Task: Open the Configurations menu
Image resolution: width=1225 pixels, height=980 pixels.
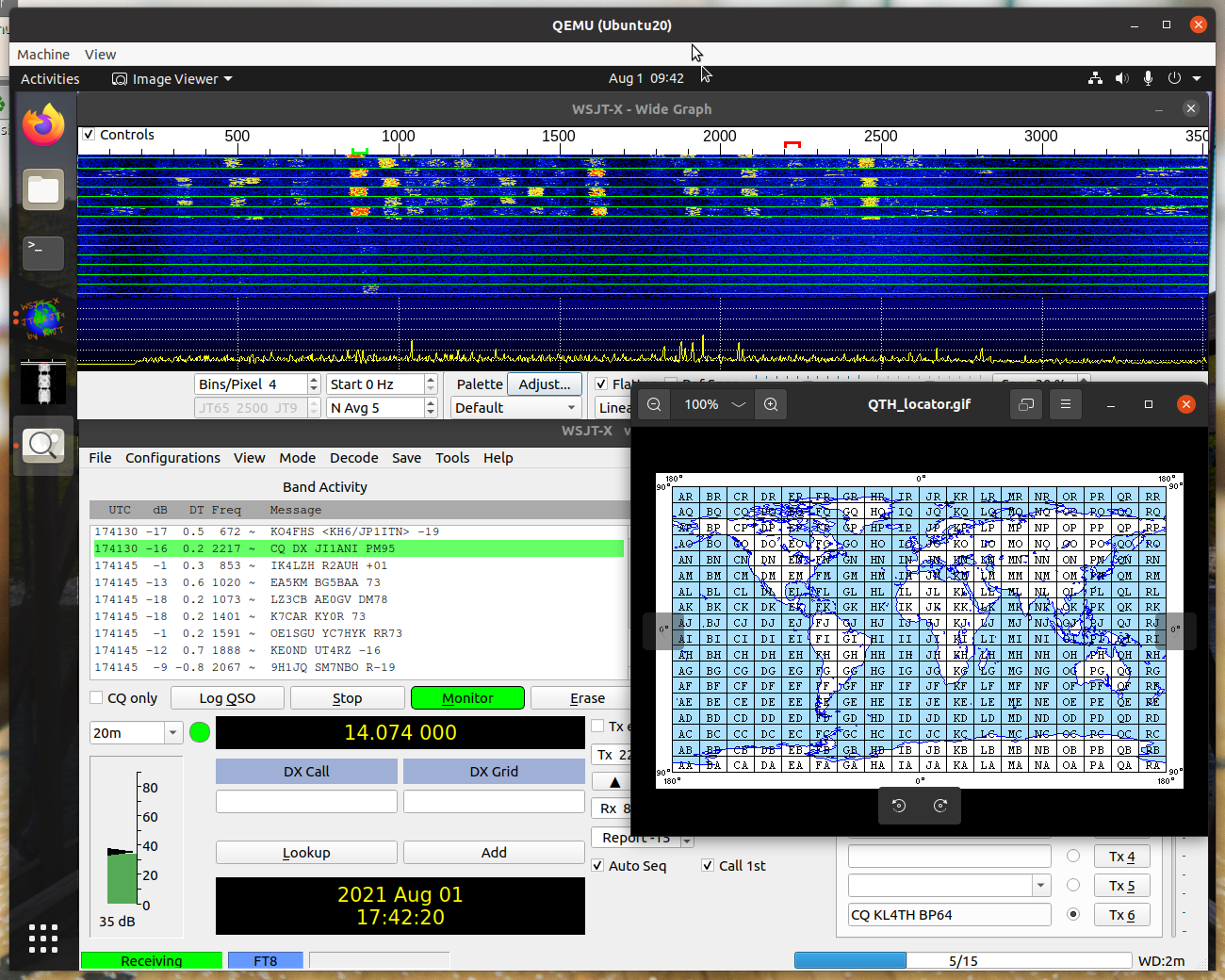Action: 172,458
